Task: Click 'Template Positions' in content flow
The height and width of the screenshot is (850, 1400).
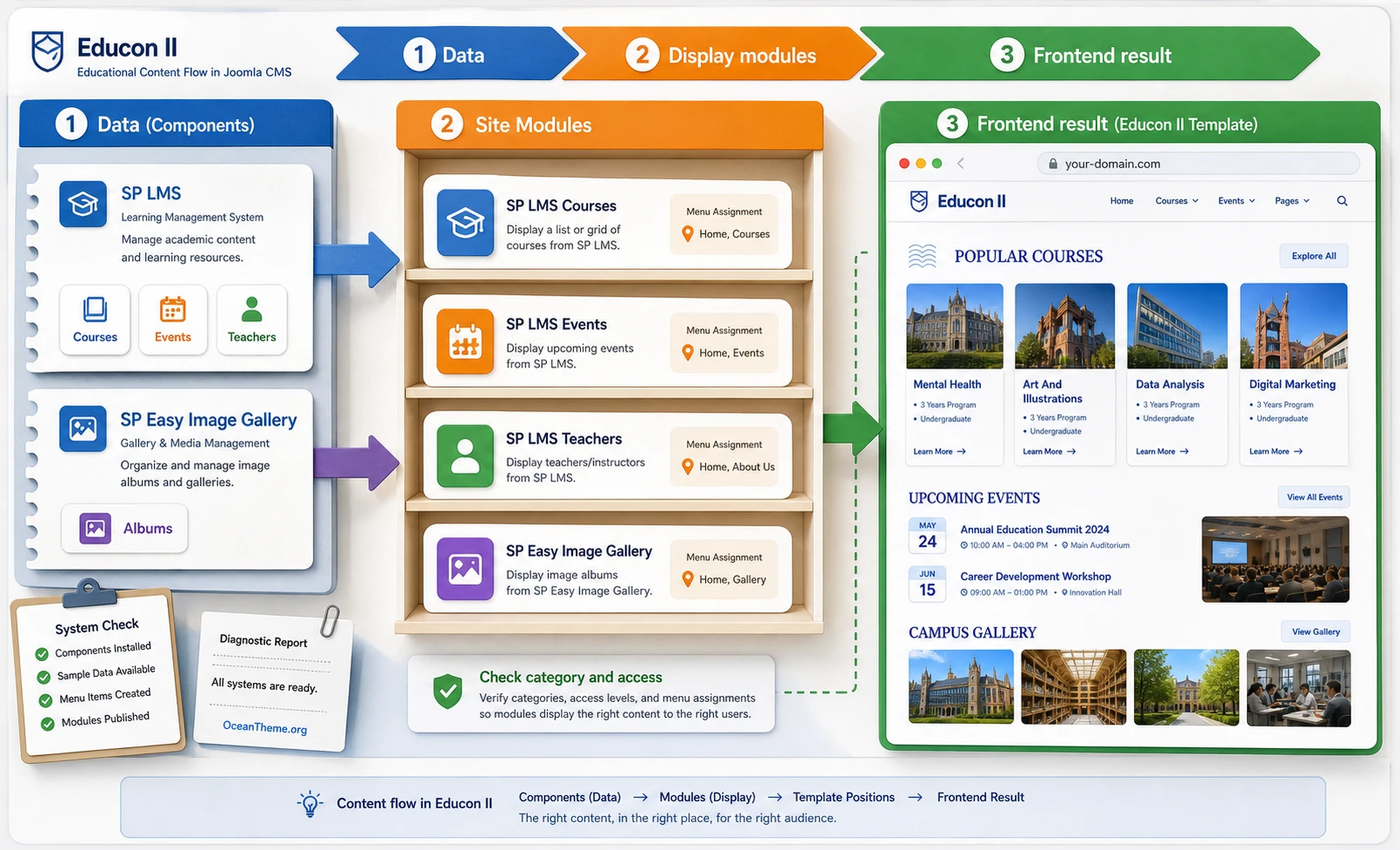Action: [843, 797]
